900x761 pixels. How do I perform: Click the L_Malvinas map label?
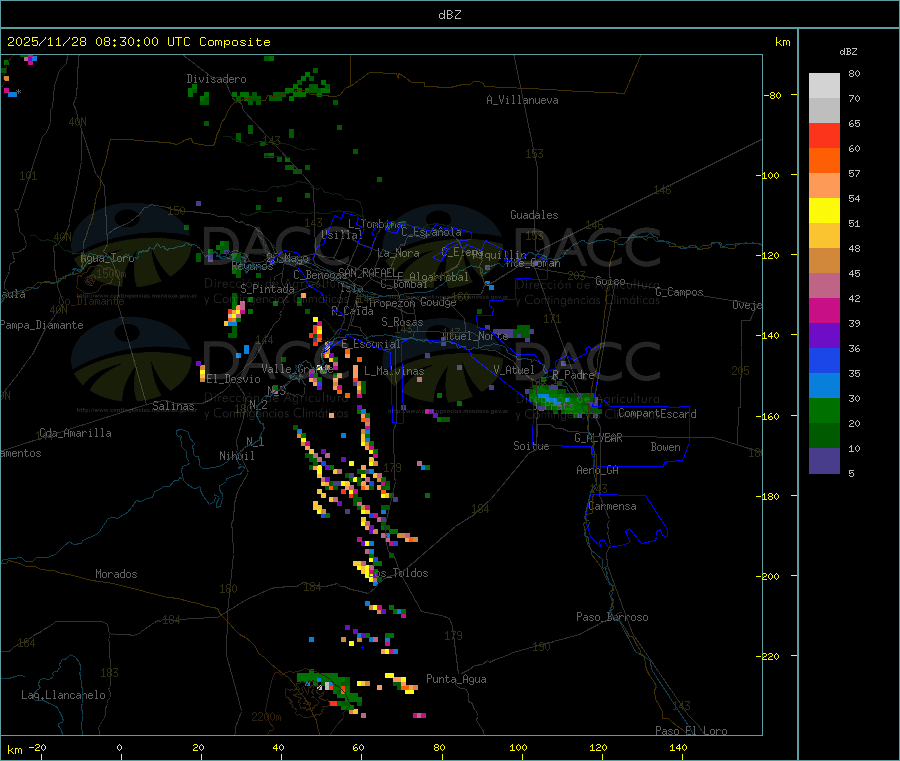click(x=394, y=371)
